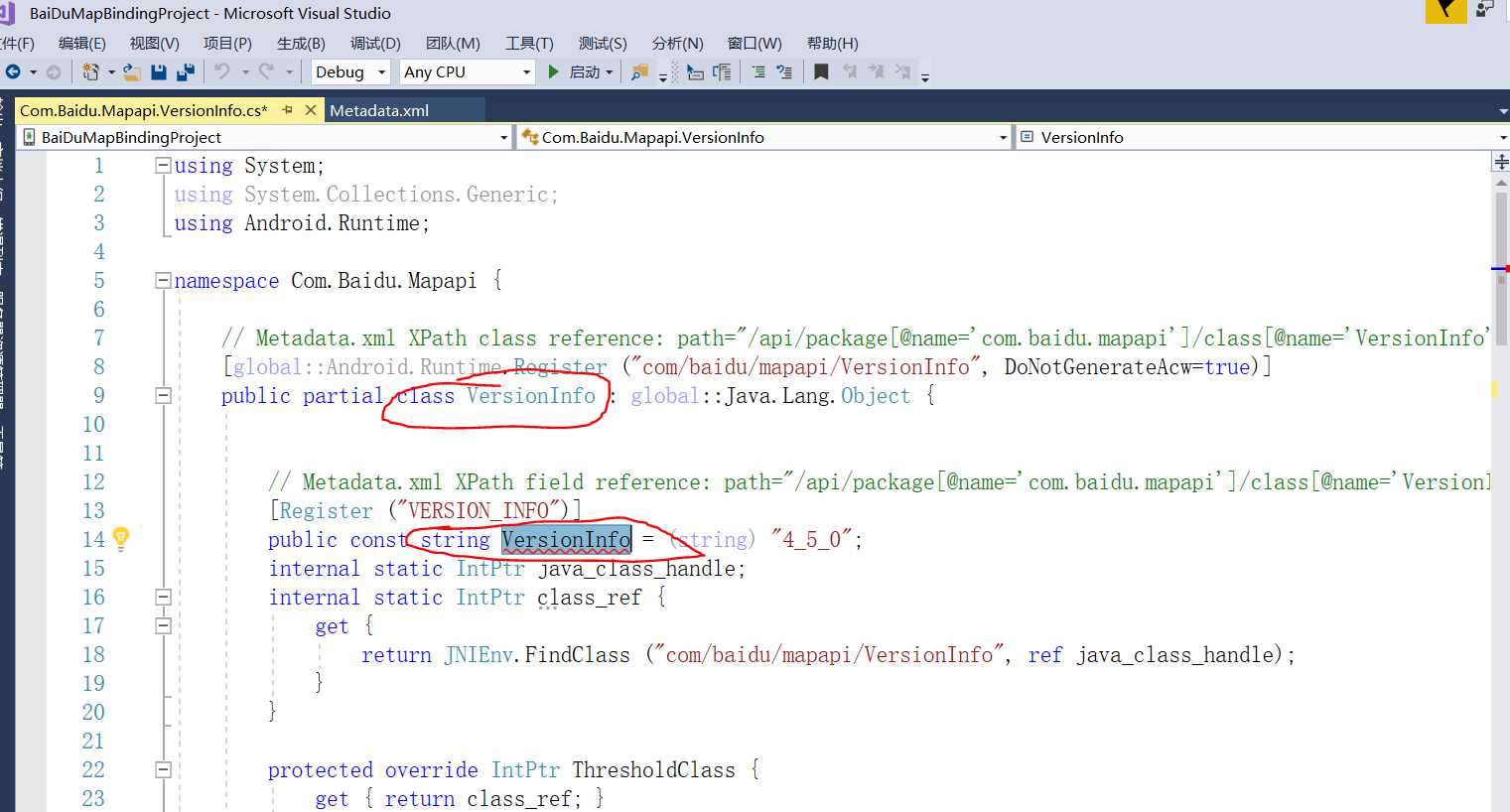Click the lightbulb quick actions icon on line 14
The width and height of the screenshot is (1510, 812).
click(121, 539)
